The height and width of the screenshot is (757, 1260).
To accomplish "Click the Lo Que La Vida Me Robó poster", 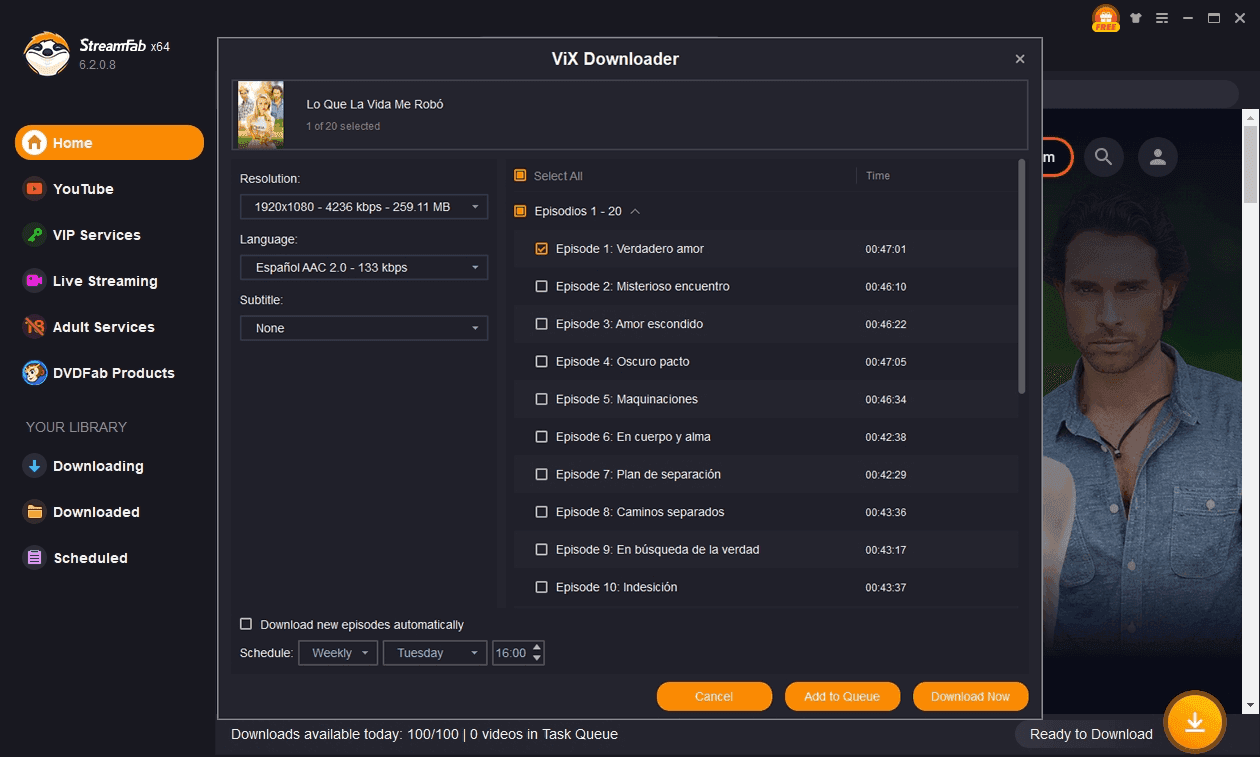I will [261, 115].
